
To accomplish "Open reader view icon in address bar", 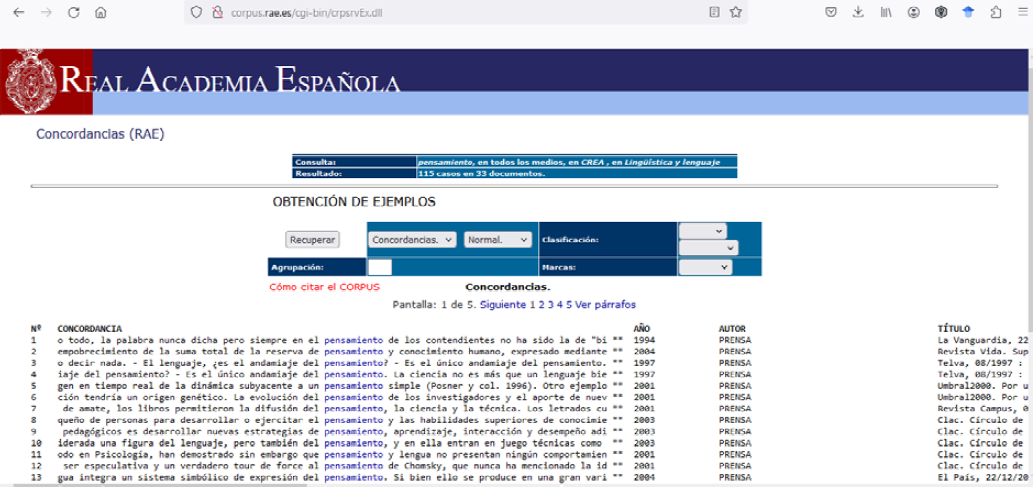I will (x=714, y=12).
